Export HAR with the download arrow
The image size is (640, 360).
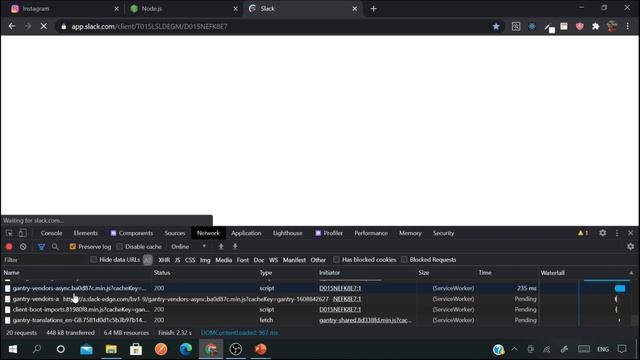pyautogui.click(x=235, y=247)
